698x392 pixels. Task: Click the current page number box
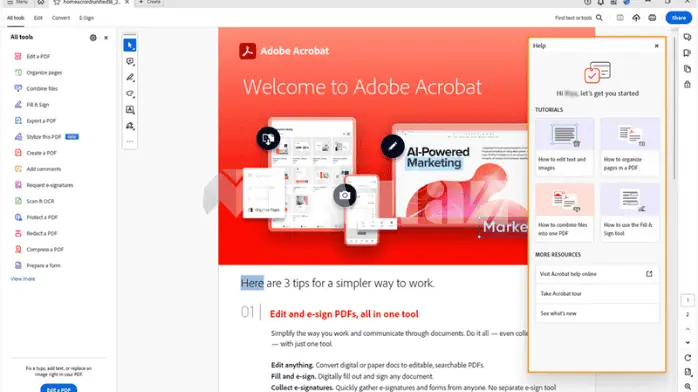tap(687, 300)
